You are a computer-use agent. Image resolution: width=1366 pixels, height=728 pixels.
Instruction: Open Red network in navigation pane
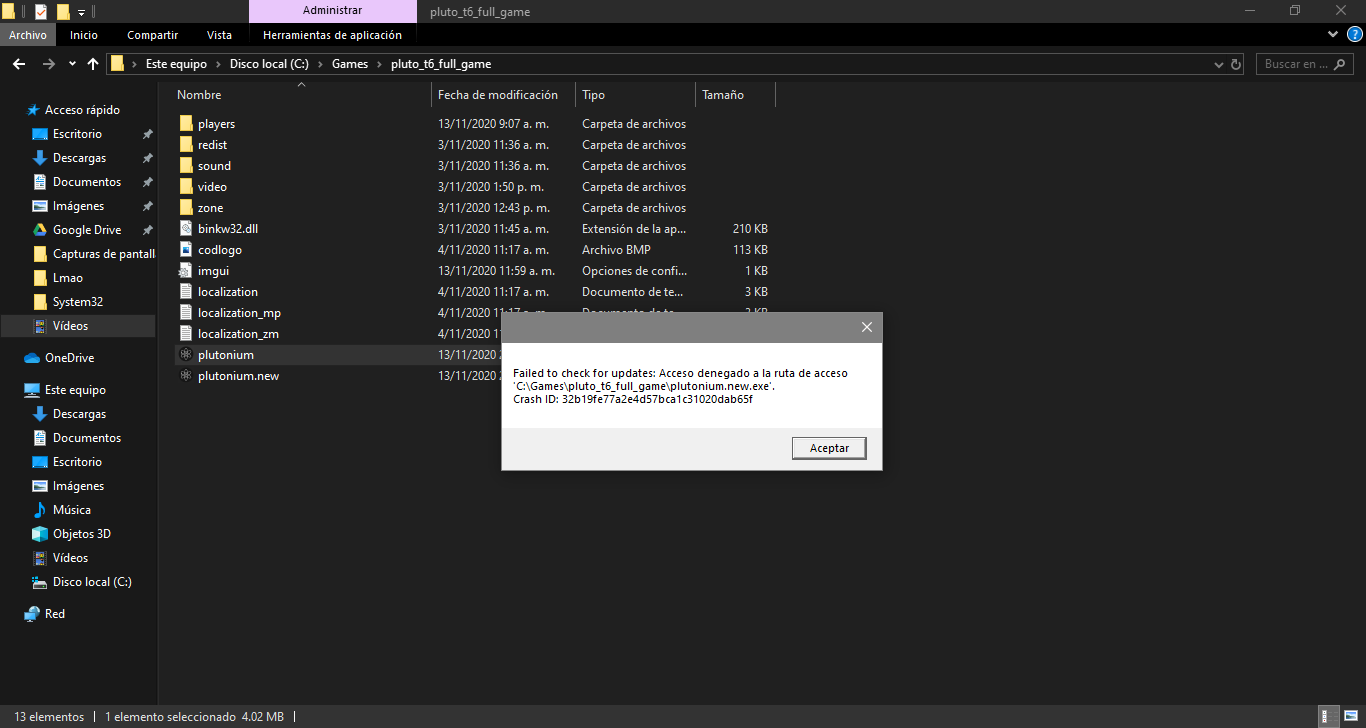pos(55,614)
